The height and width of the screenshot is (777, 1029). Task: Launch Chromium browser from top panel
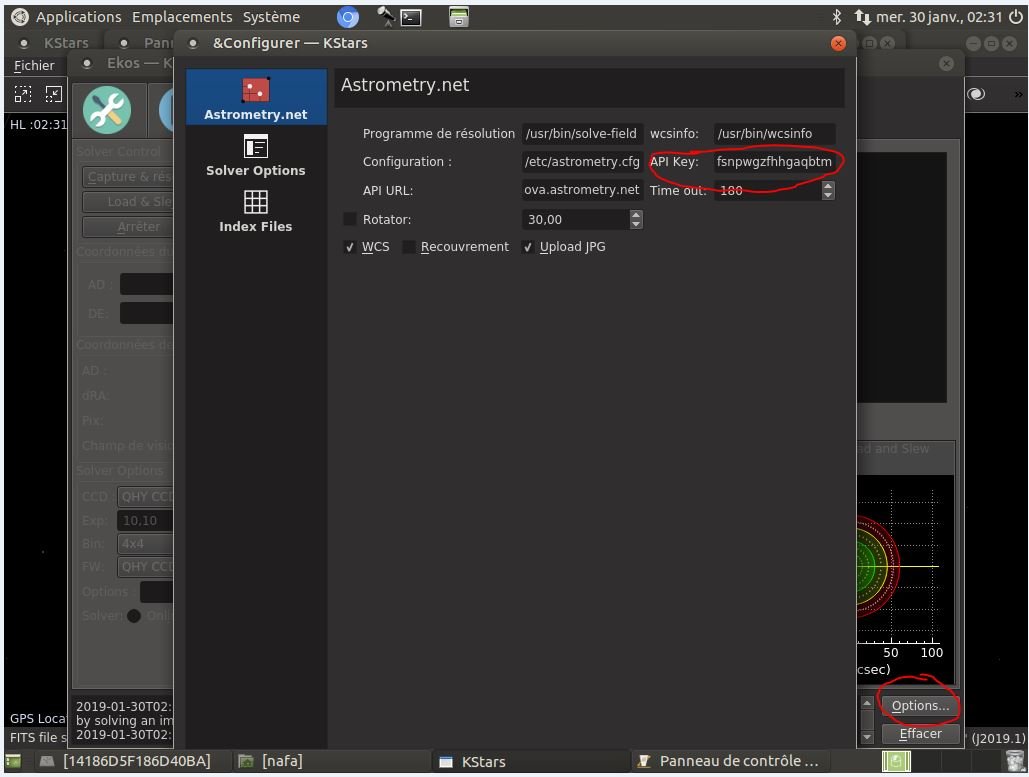(347, 17)
